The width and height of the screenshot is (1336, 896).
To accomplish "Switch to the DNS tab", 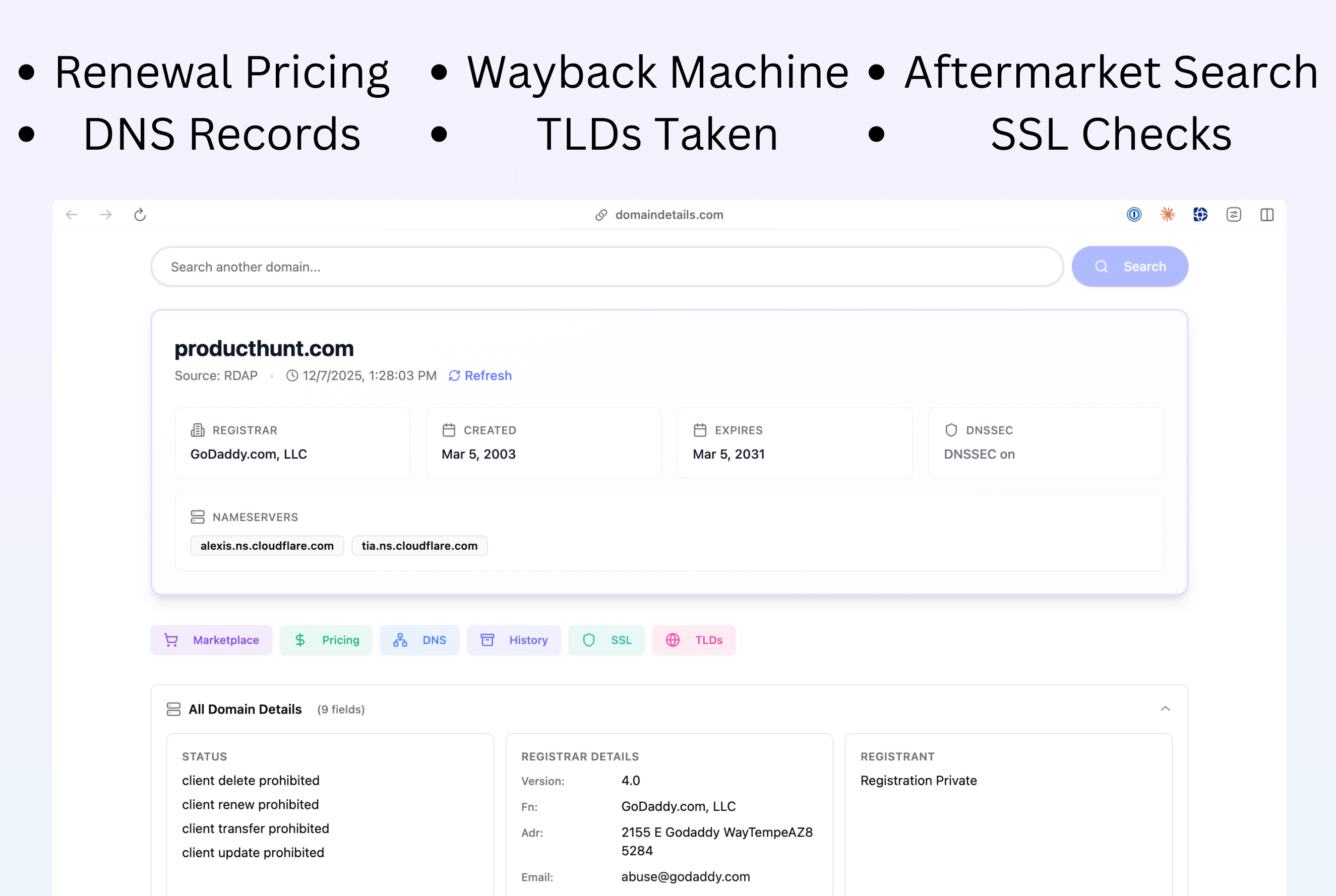I will coord(419,640).
